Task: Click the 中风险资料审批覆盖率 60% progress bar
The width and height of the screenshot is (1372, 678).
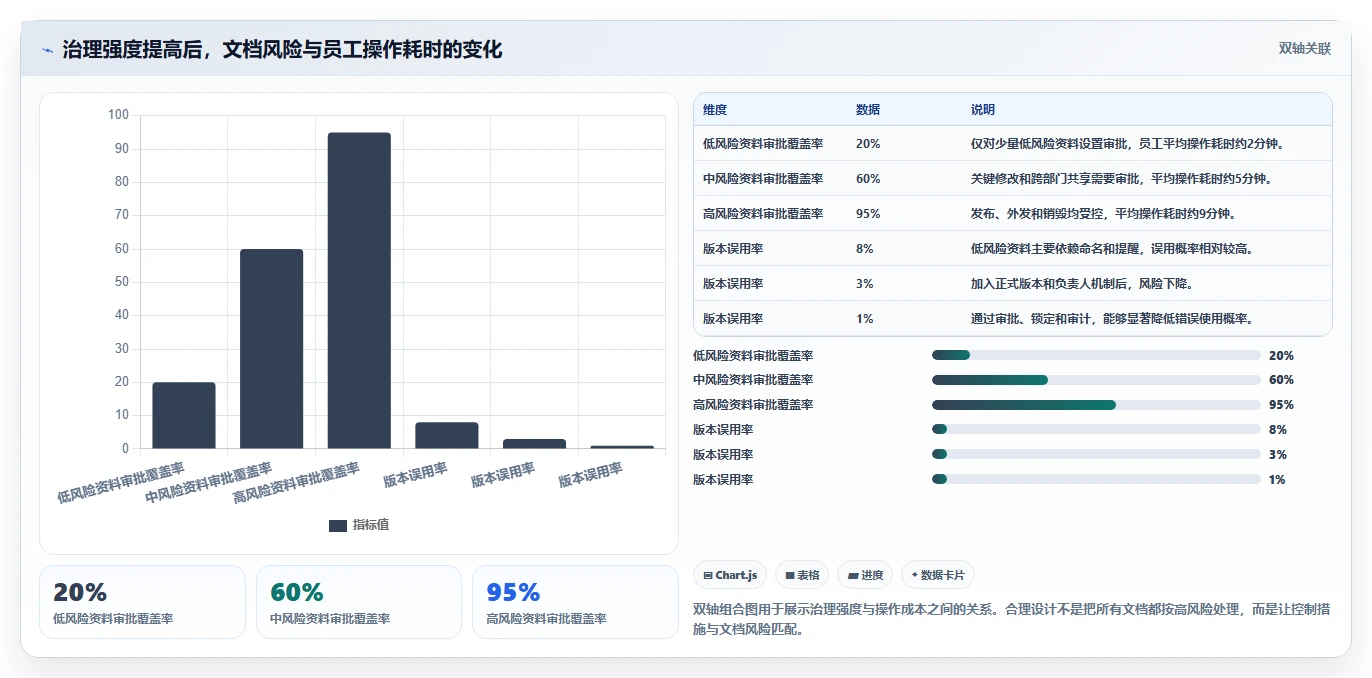Action: pyautogui.click(x=1096, y=380)
